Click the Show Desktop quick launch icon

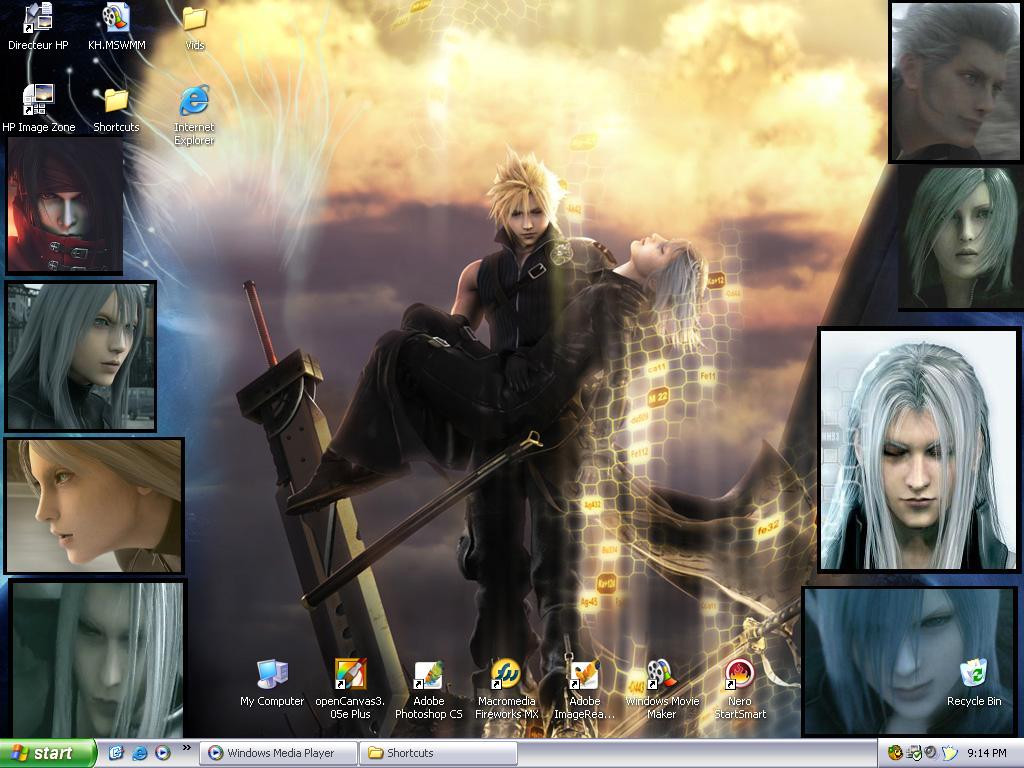click(x=116, y=753)
